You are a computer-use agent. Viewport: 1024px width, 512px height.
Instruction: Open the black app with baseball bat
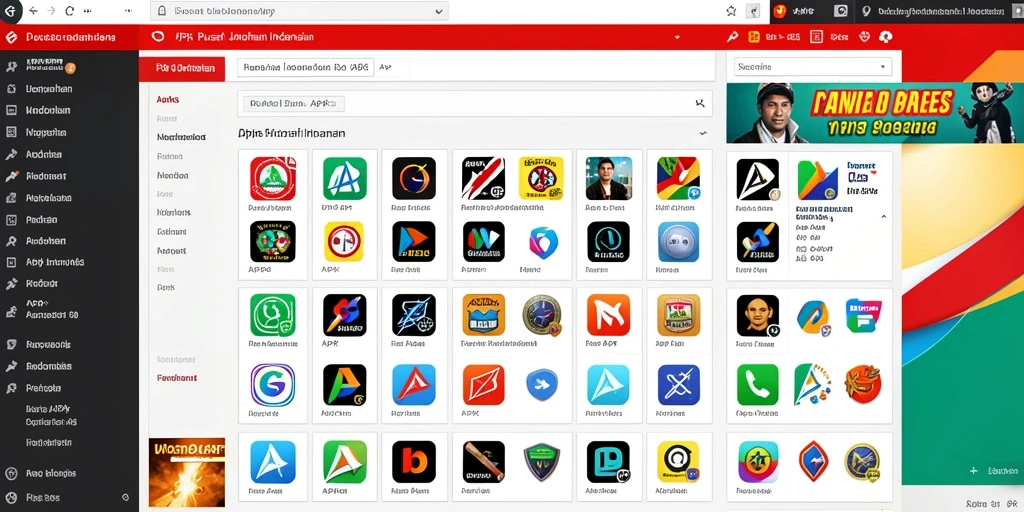(x=483, y=462)
